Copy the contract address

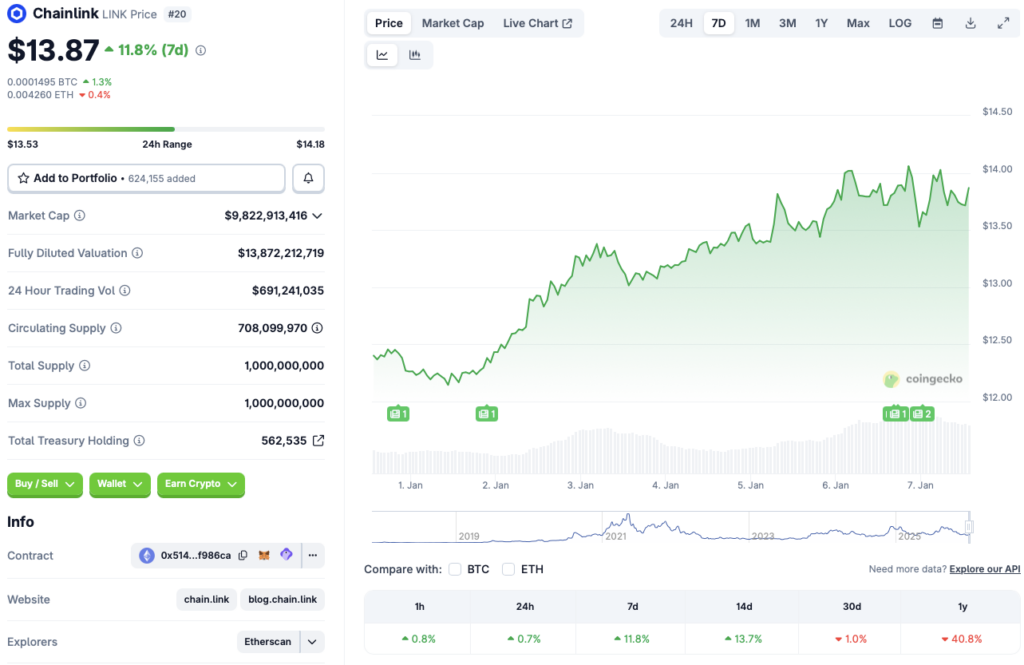(x=243, y=555)
